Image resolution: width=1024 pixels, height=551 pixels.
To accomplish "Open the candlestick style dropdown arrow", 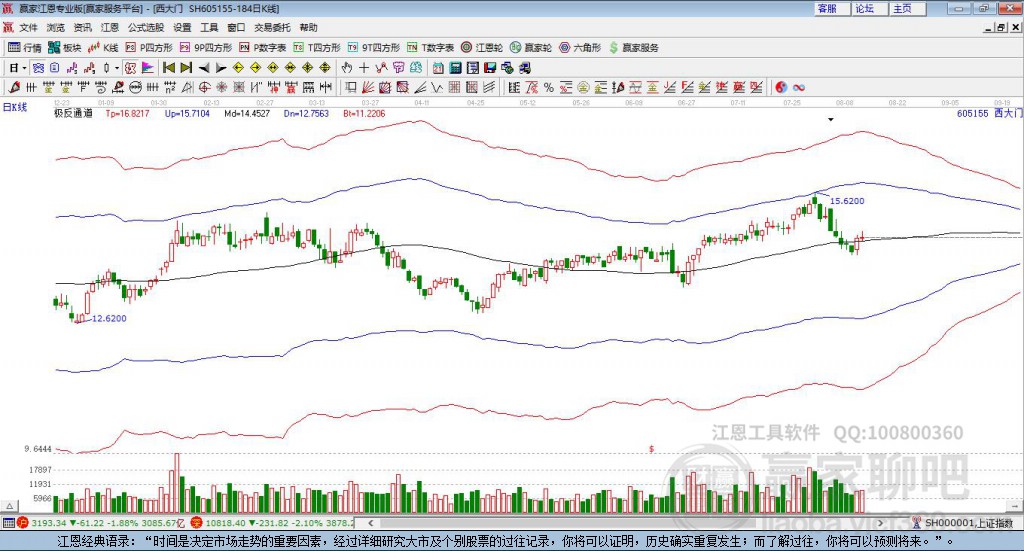I will [117, 68].
